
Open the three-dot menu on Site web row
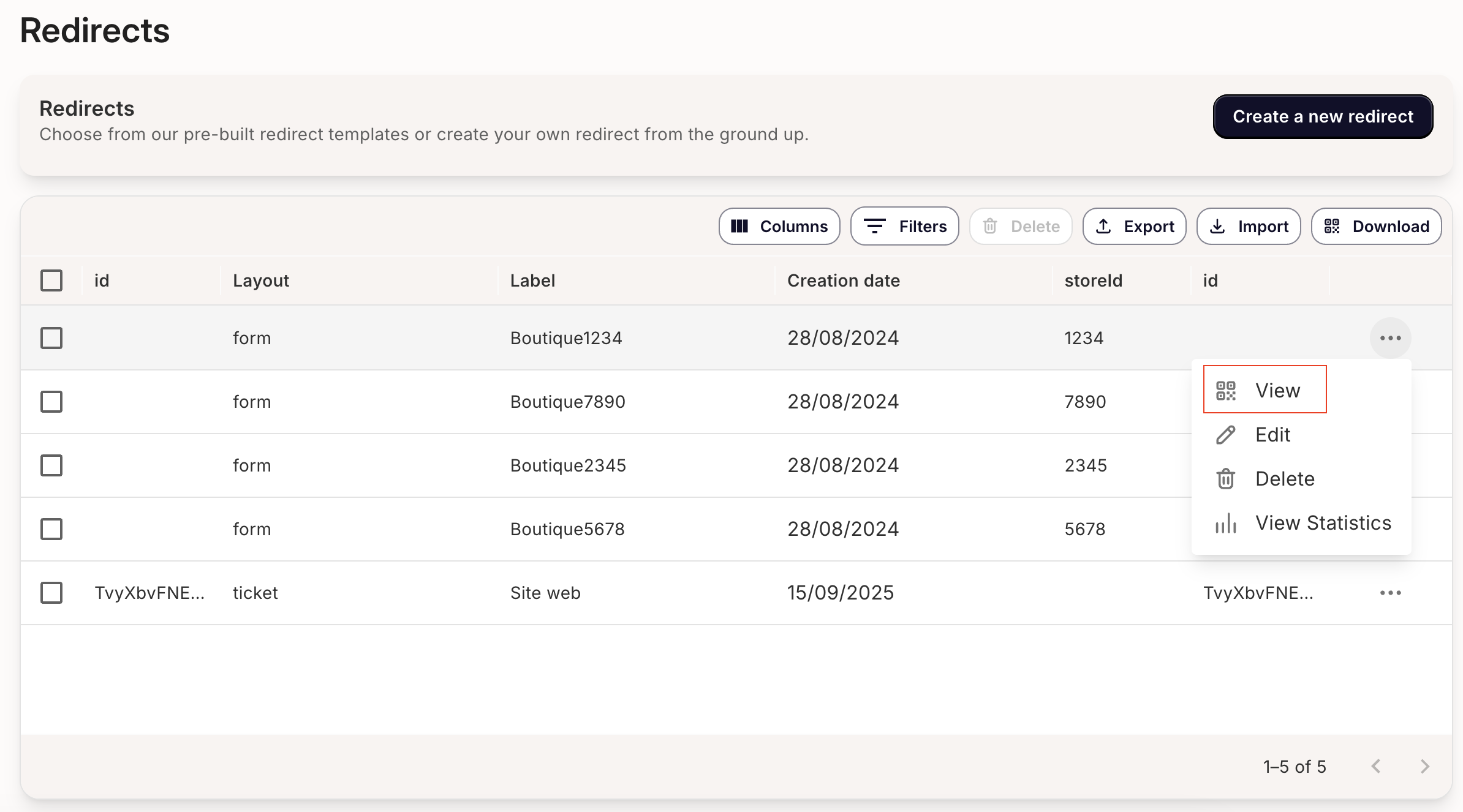[x=1390, y=592]
